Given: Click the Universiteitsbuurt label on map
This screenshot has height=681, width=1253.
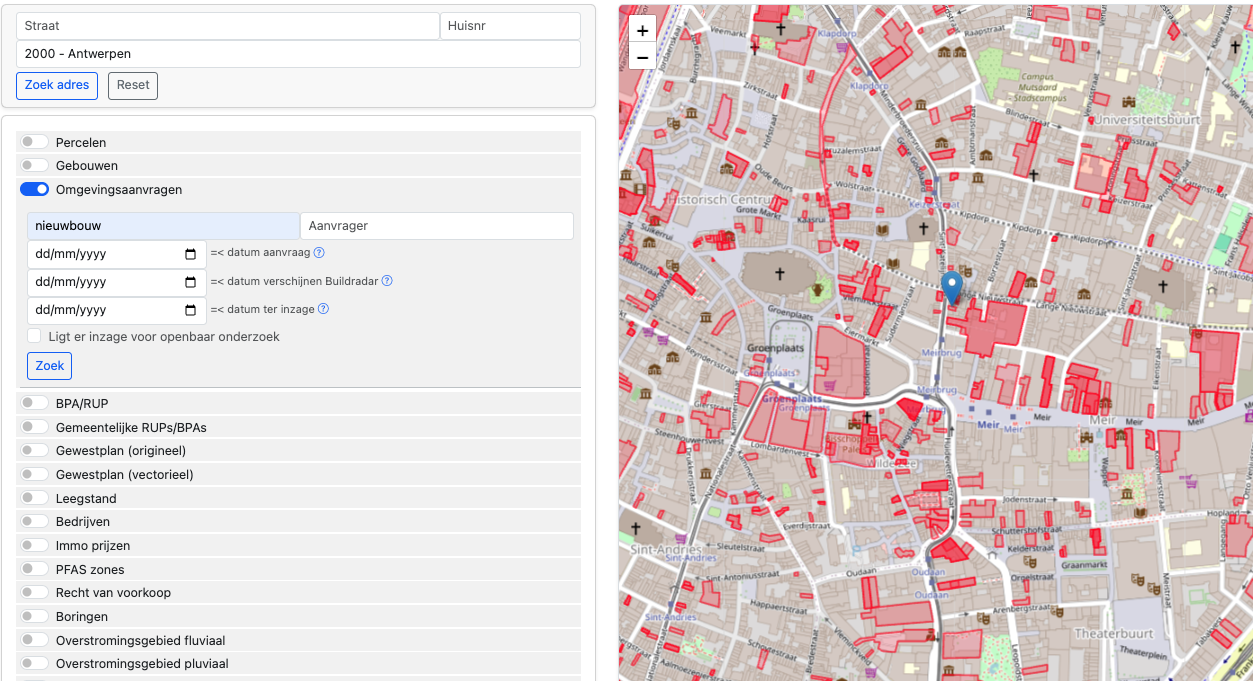Looking at the screenshot, I should 1146,119.
